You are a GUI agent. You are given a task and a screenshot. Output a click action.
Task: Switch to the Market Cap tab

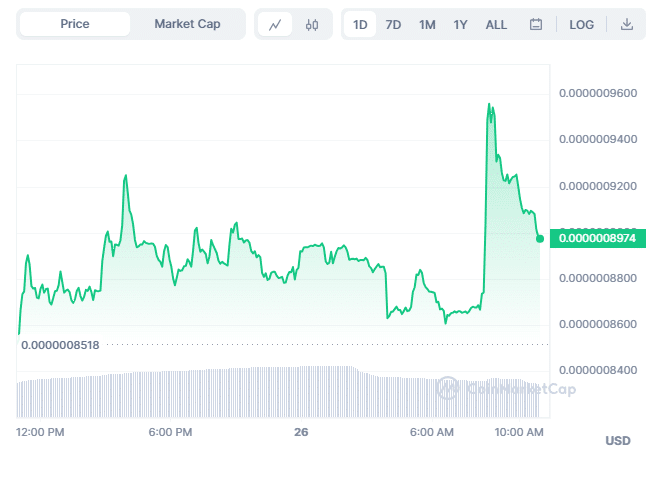pos(187,24)
